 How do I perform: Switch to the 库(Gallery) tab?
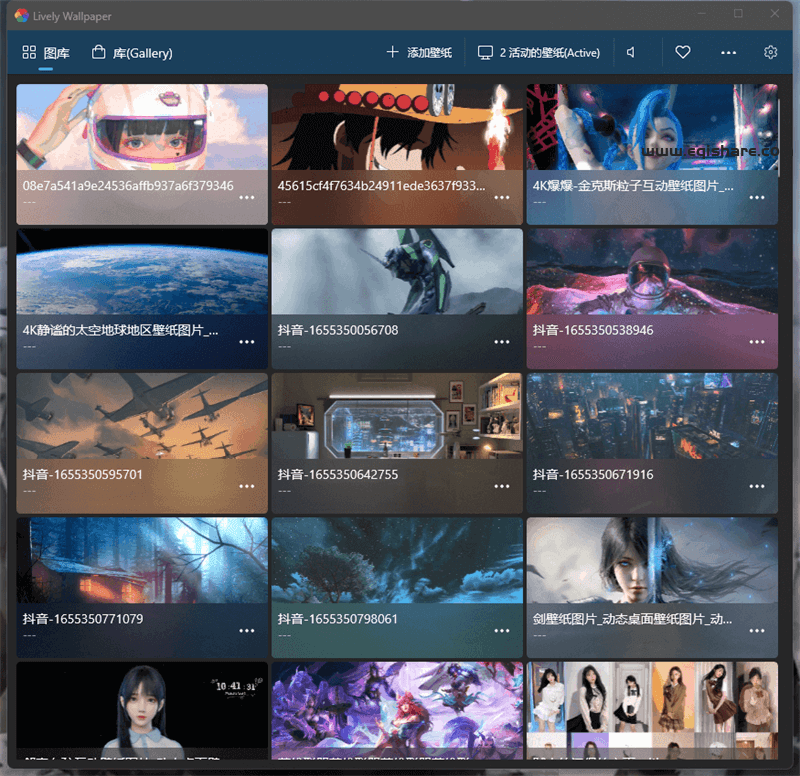(132, 52)
